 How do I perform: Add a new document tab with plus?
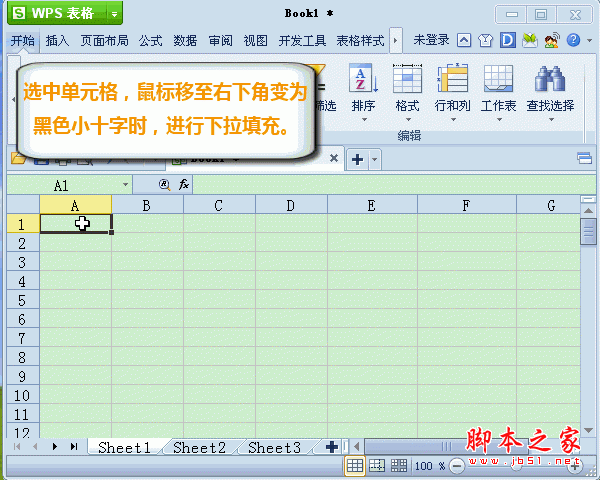point(357,159)
